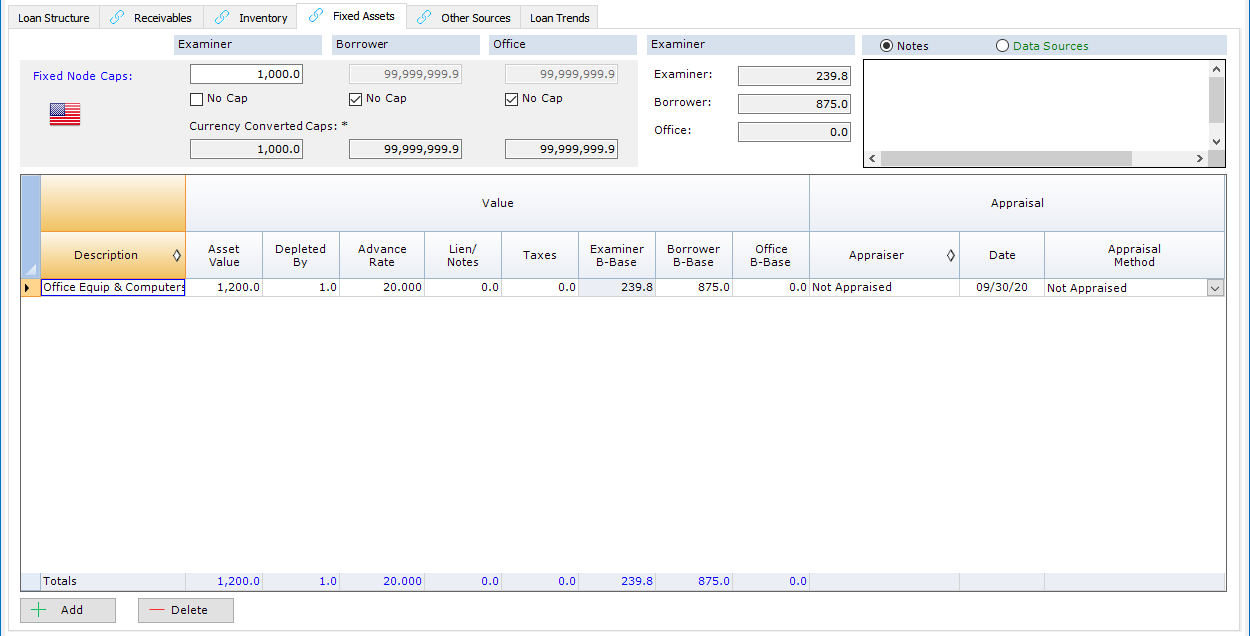Click the Delete button below the grid
Screen dimensions: 1250x636
[185, 610]
